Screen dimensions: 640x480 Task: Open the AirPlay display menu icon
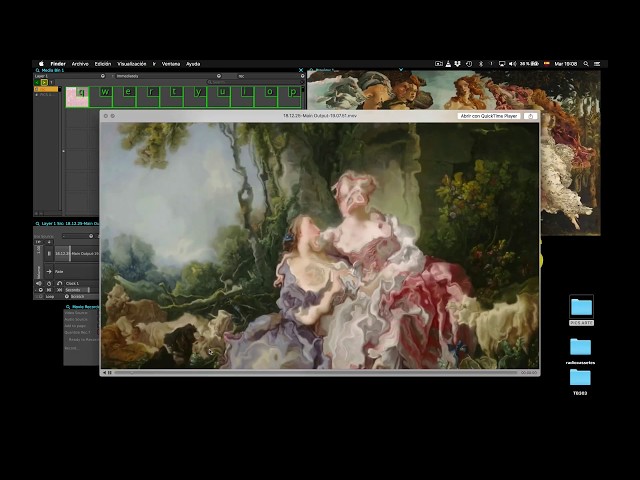coord(502,64)
